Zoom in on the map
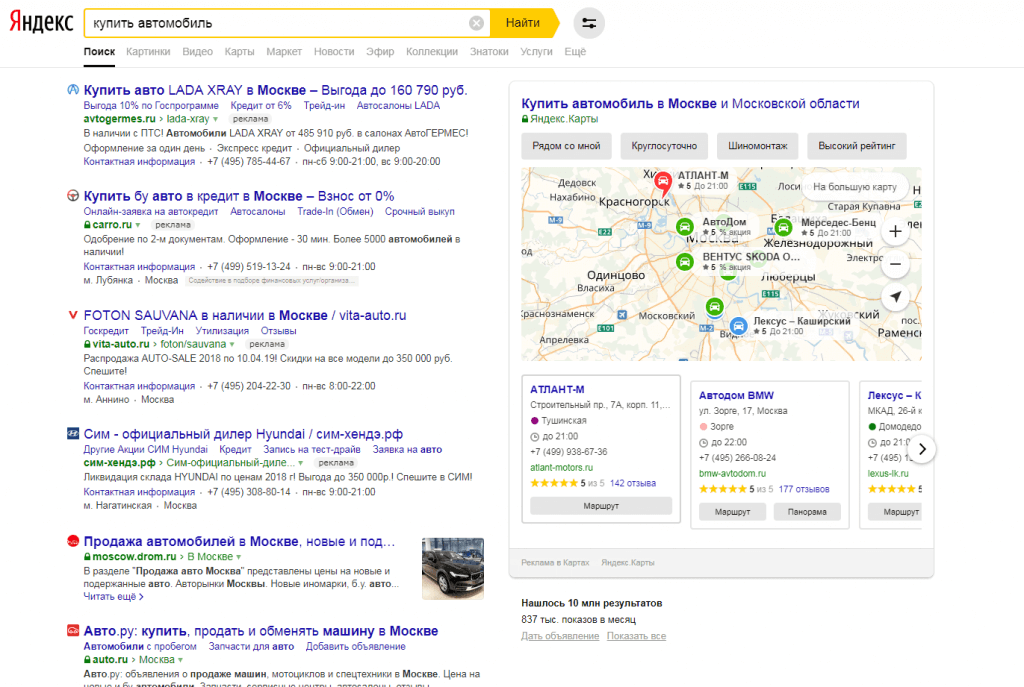 894,232
